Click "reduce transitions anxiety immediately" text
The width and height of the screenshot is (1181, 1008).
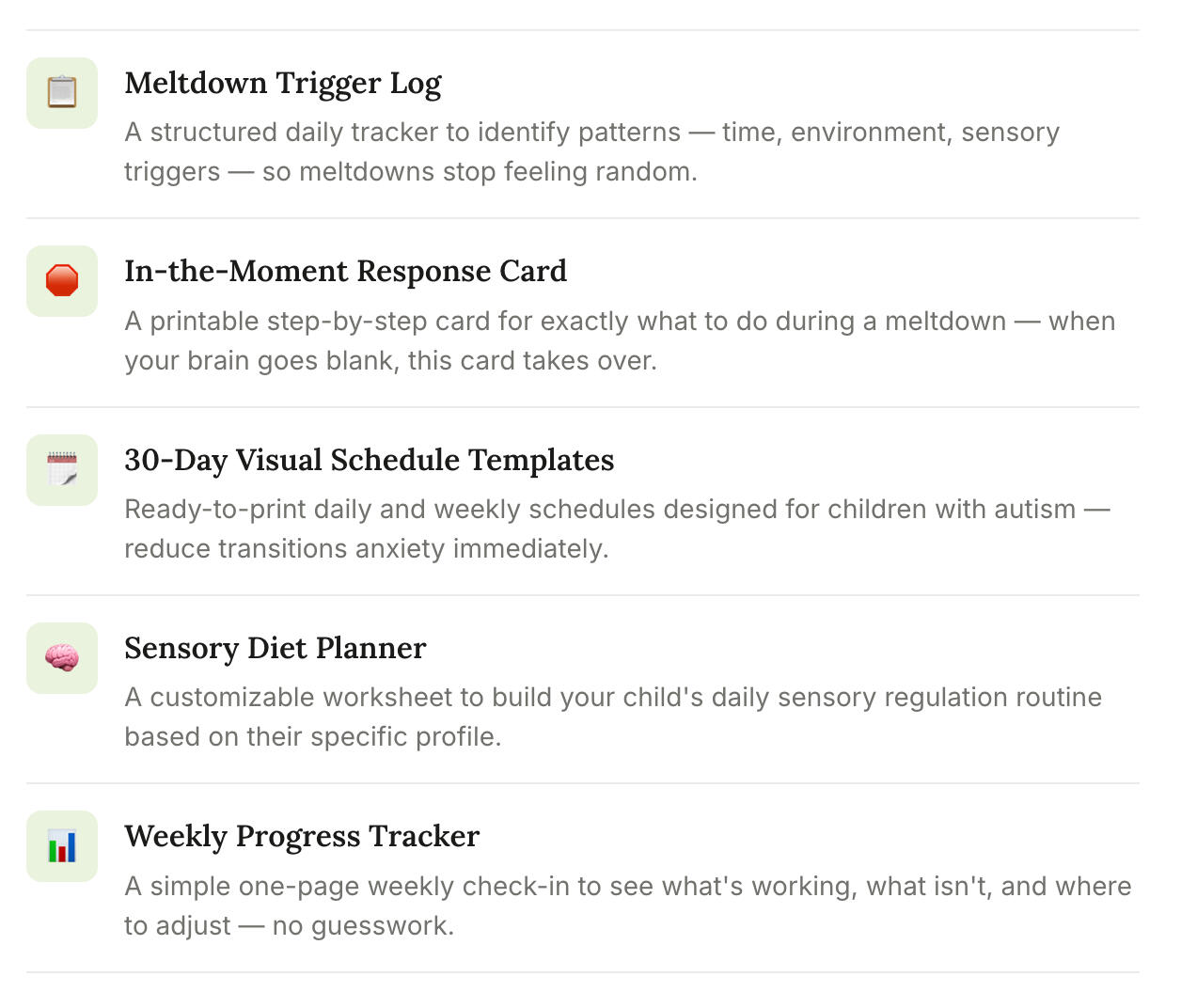coord(367,548)
